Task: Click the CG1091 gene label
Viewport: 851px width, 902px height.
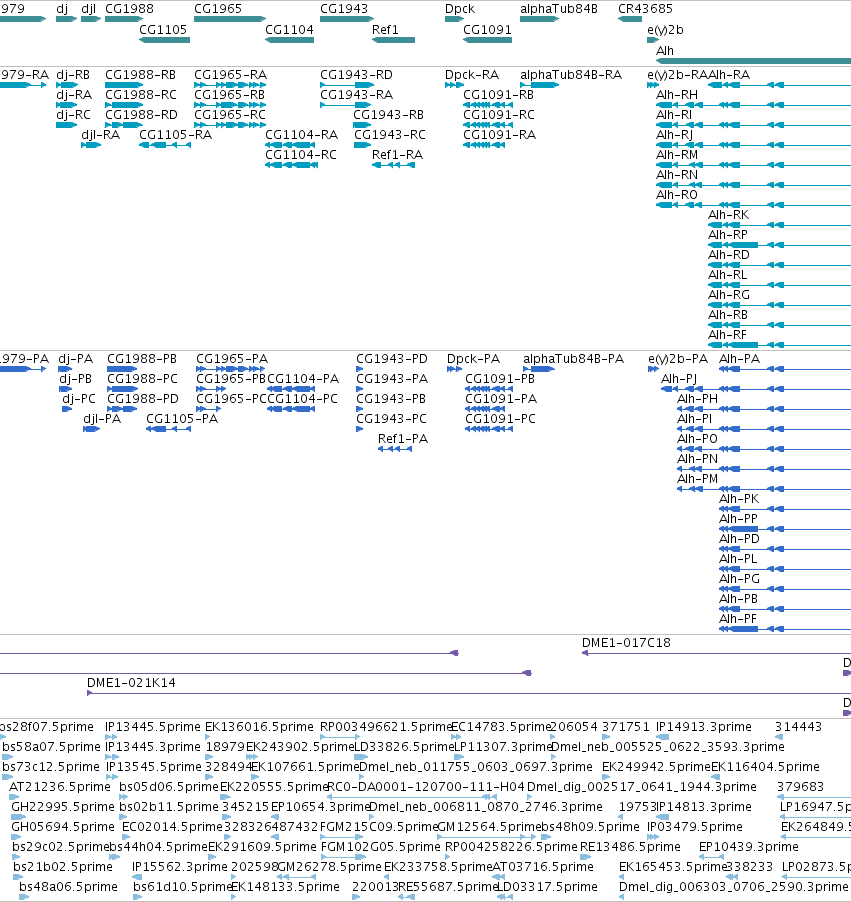Action: 487,29
